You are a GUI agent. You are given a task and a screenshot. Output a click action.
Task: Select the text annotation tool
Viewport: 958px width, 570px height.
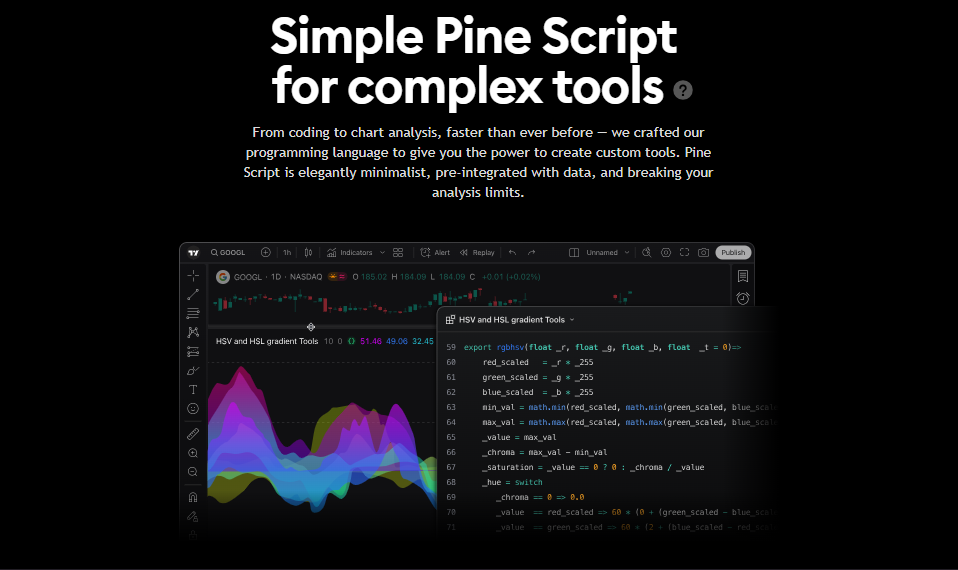click(x=193, y=389)
